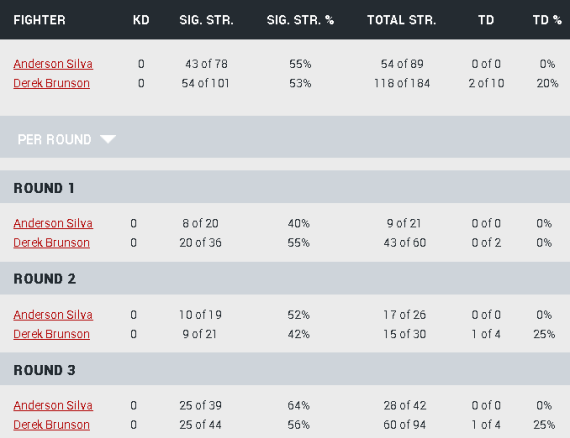Select the ROUND 2 section heading
The image size is (570, 438).
[45, 279]
